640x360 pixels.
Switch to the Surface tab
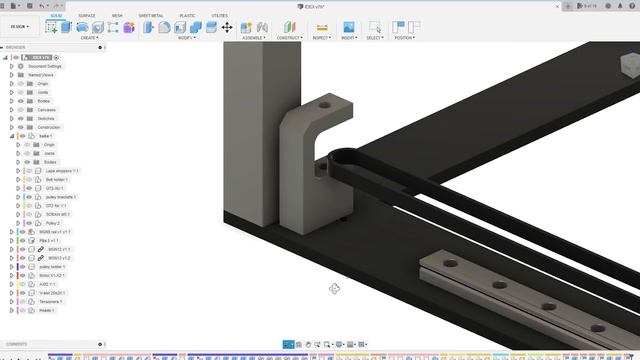click(87, 16)
